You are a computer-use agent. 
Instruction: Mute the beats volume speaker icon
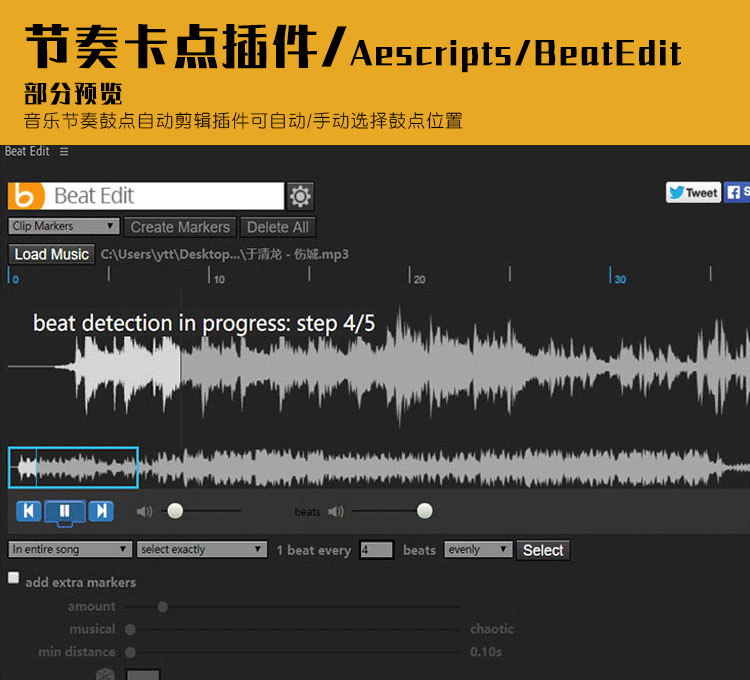[336, 512]
